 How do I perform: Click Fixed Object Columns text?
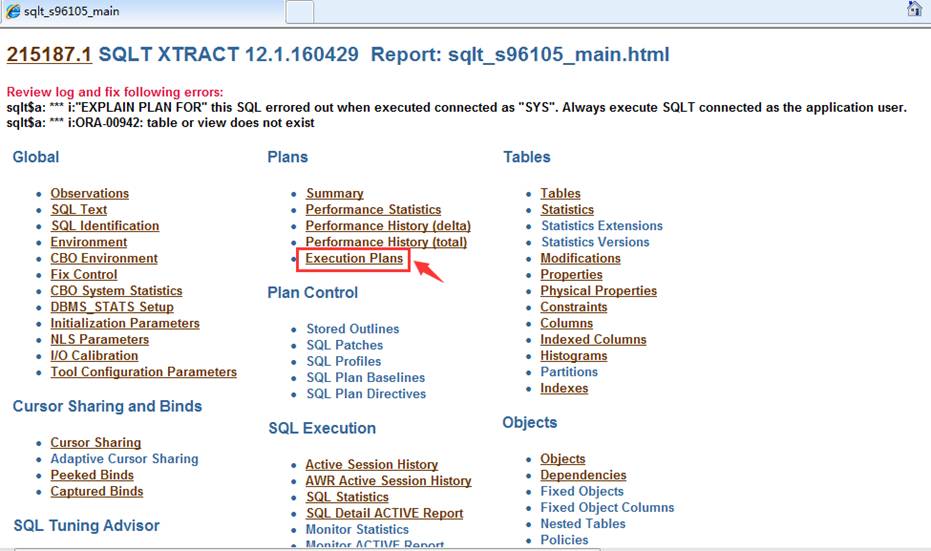607,508
